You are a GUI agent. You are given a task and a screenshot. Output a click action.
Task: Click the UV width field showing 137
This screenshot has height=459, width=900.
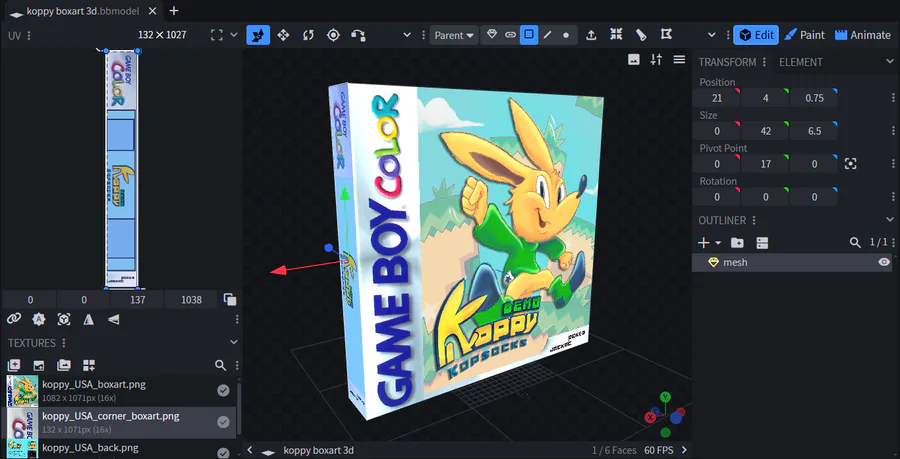[x=137, y=299]
